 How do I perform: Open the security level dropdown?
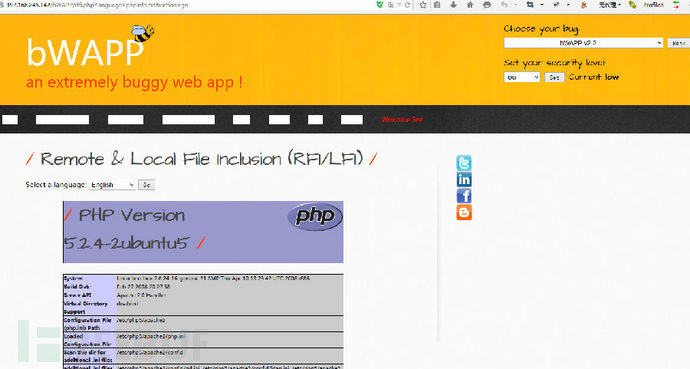[x=522, y=77]
